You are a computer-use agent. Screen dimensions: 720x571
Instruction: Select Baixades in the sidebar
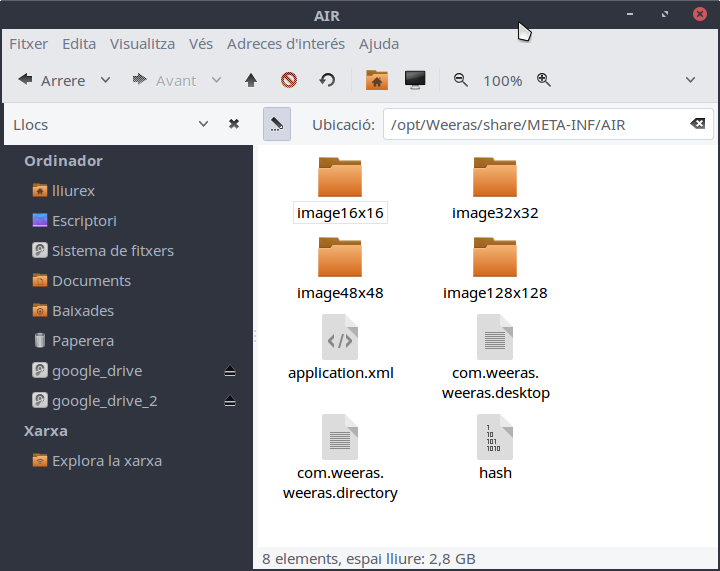[82, 311]
